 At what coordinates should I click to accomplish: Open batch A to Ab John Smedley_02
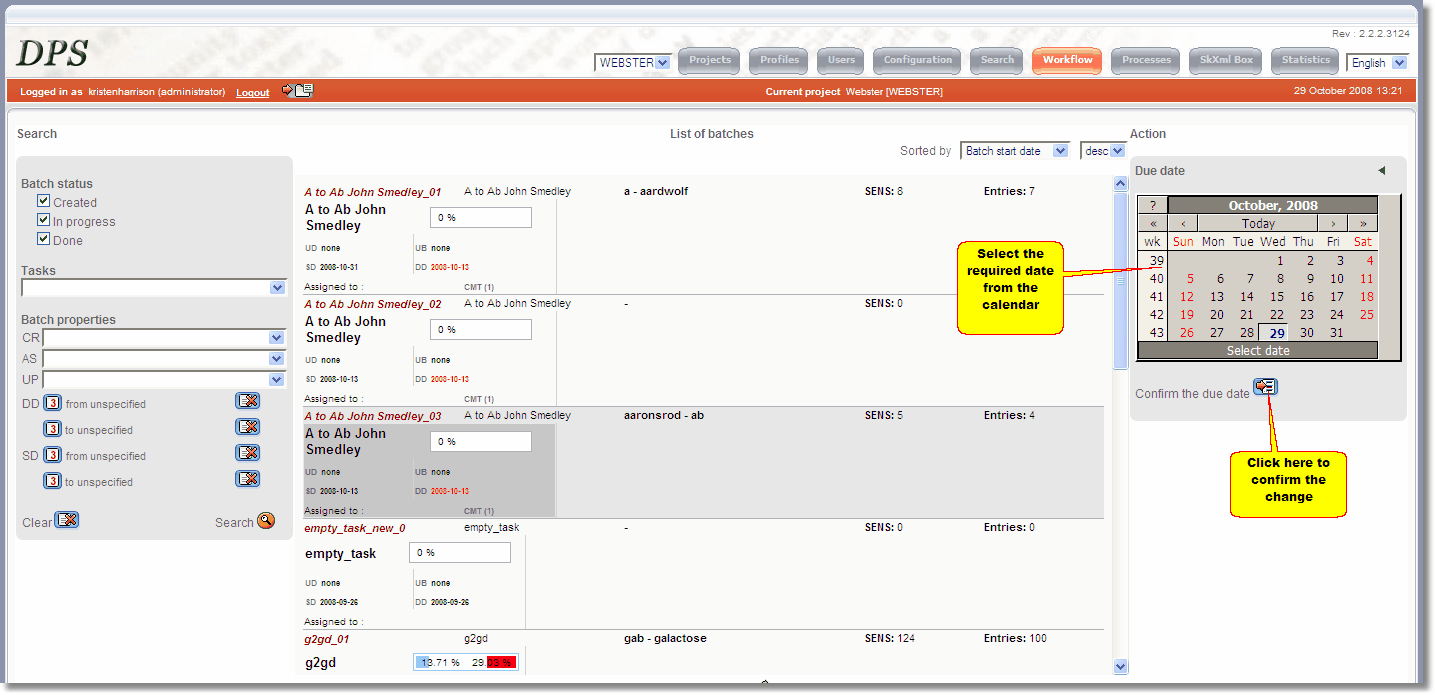pos(373,304)
